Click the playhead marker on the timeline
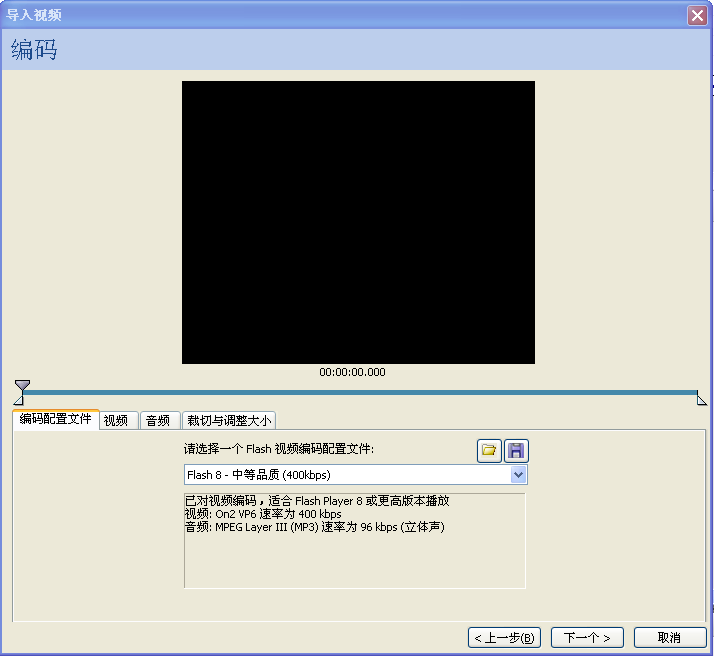Viewport: 714px width, 656px height. [22, 386]
